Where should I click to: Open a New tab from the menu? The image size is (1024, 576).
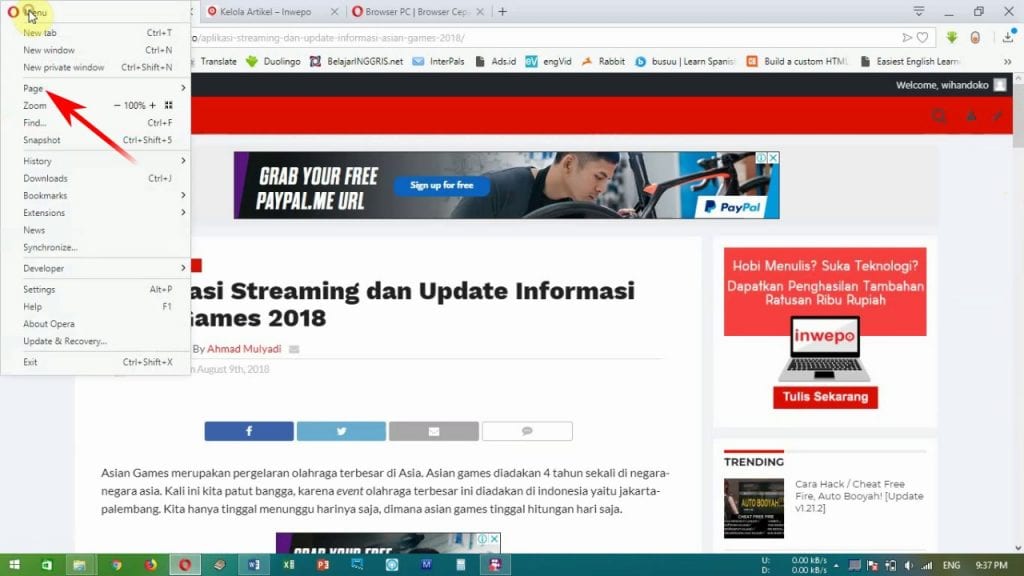(97, 33)
